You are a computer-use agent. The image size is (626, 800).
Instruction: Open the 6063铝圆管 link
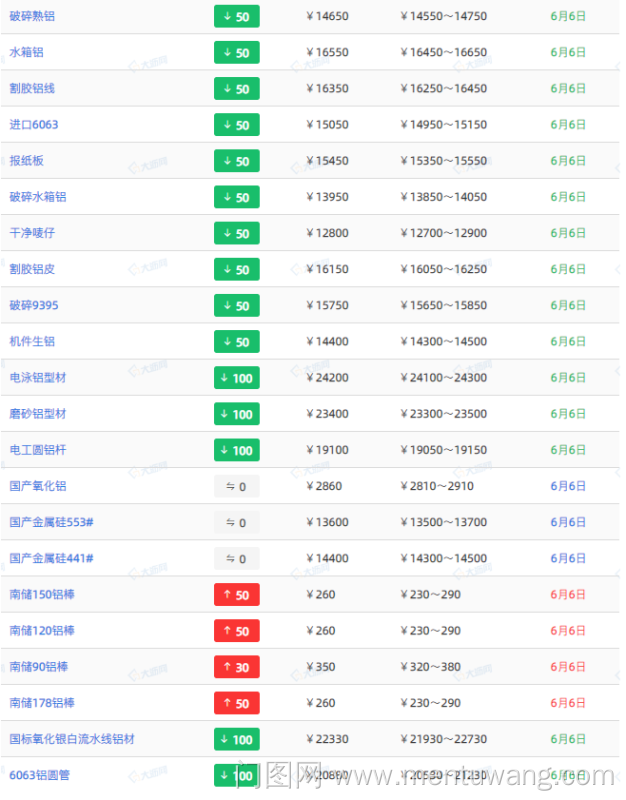(x=40, y=775)
